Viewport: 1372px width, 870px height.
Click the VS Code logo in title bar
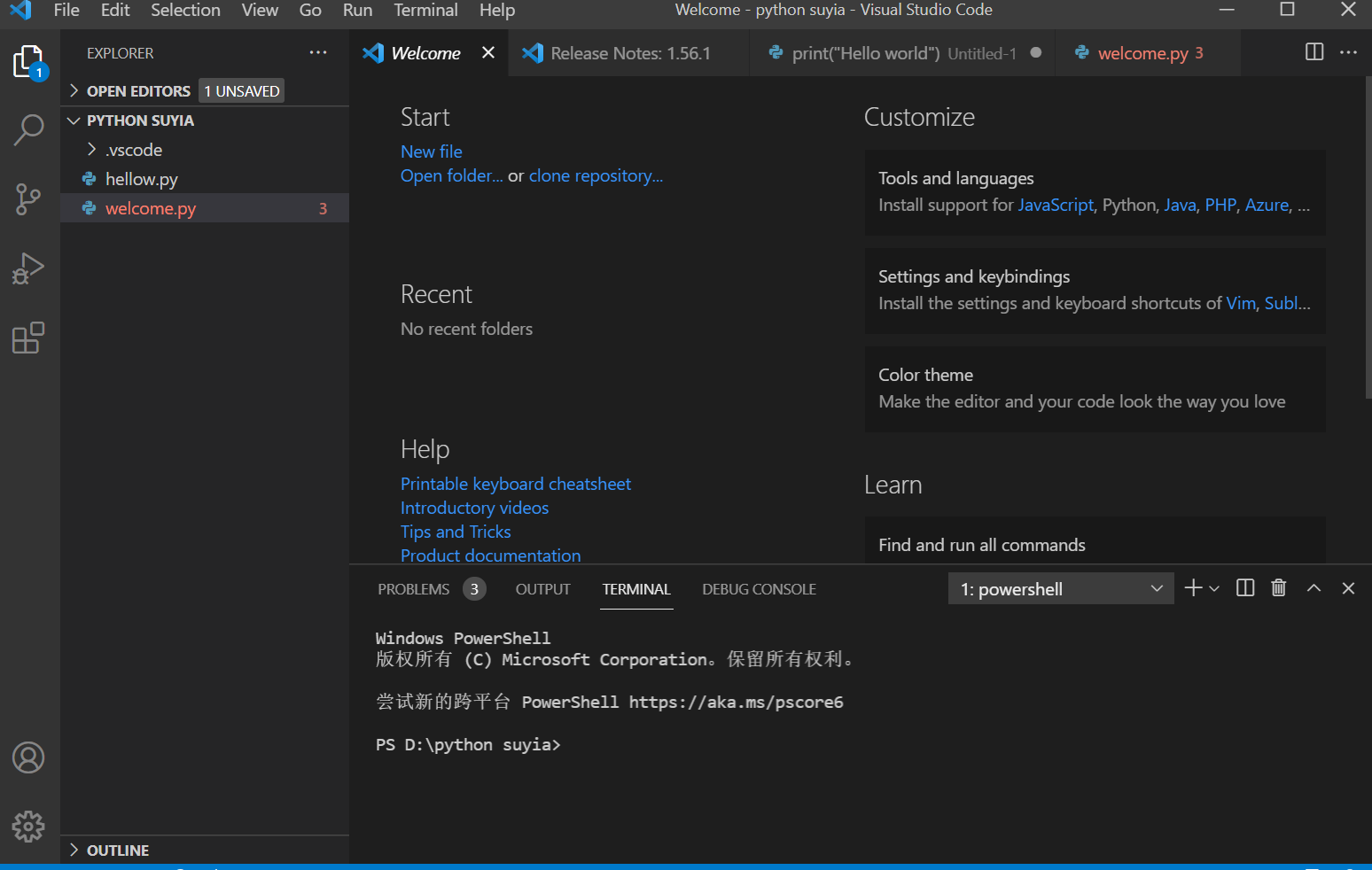click(x=20, y=11)
